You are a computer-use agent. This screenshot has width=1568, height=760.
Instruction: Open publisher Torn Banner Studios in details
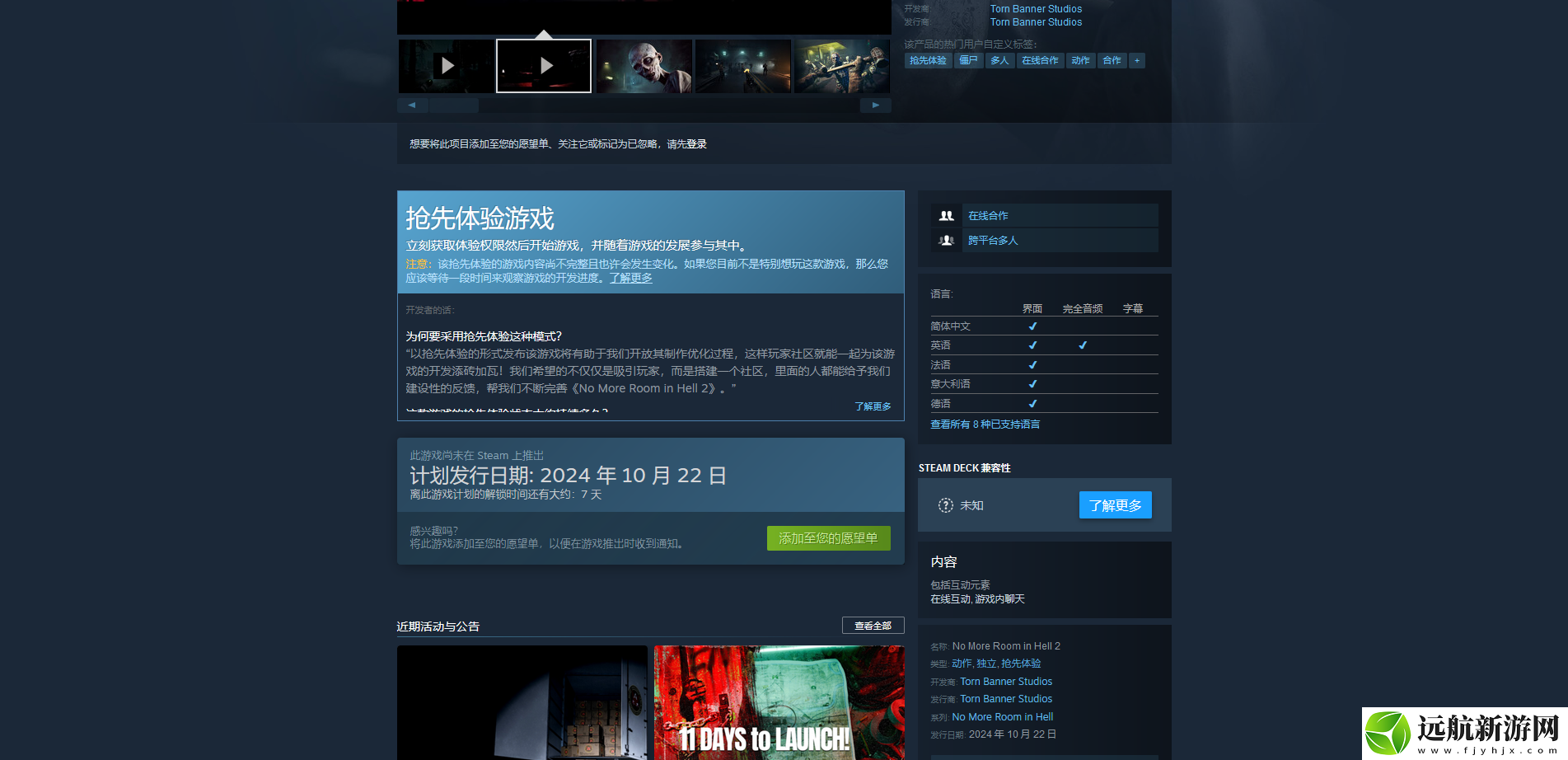1006,699
